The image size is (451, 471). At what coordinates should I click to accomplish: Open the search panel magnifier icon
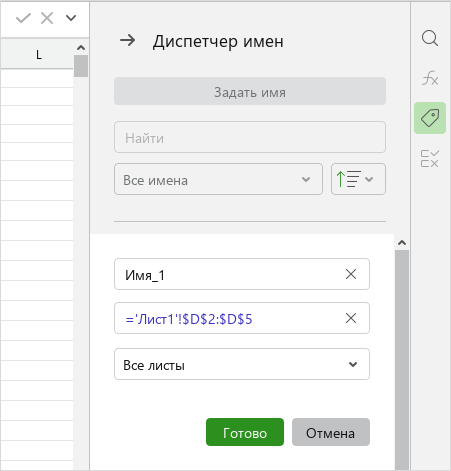430,38
